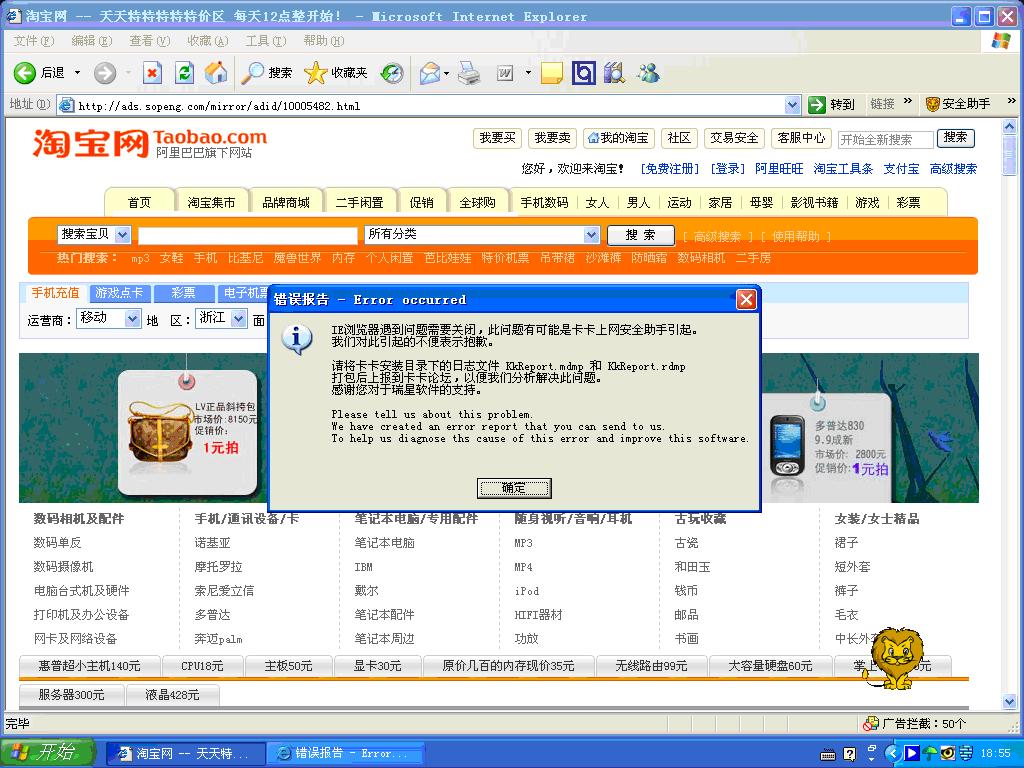Click the ad-block icon in the status bar

click(871, 724)
